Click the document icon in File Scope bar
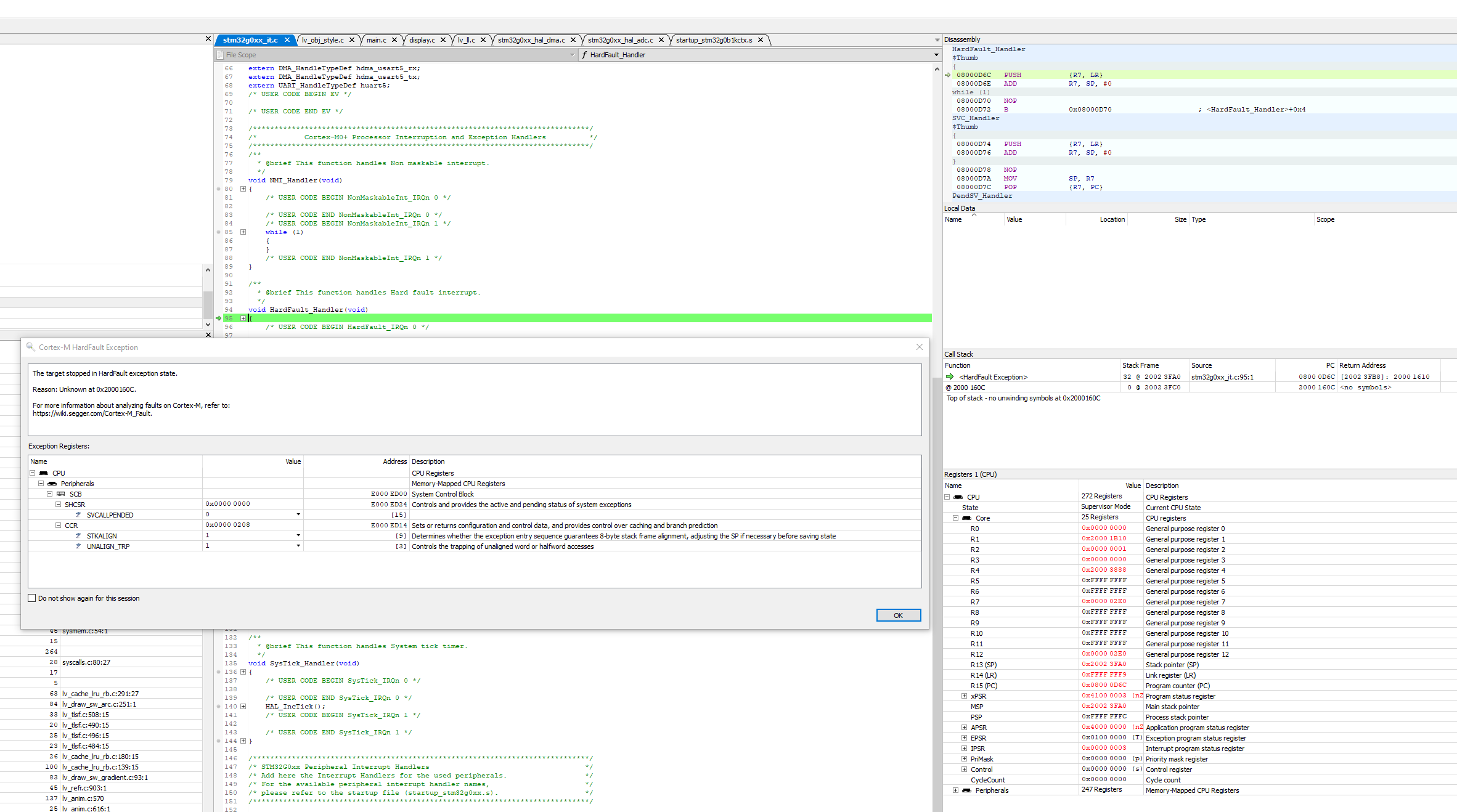Viewport: 1457px width, 812px height. coord(222,54)
